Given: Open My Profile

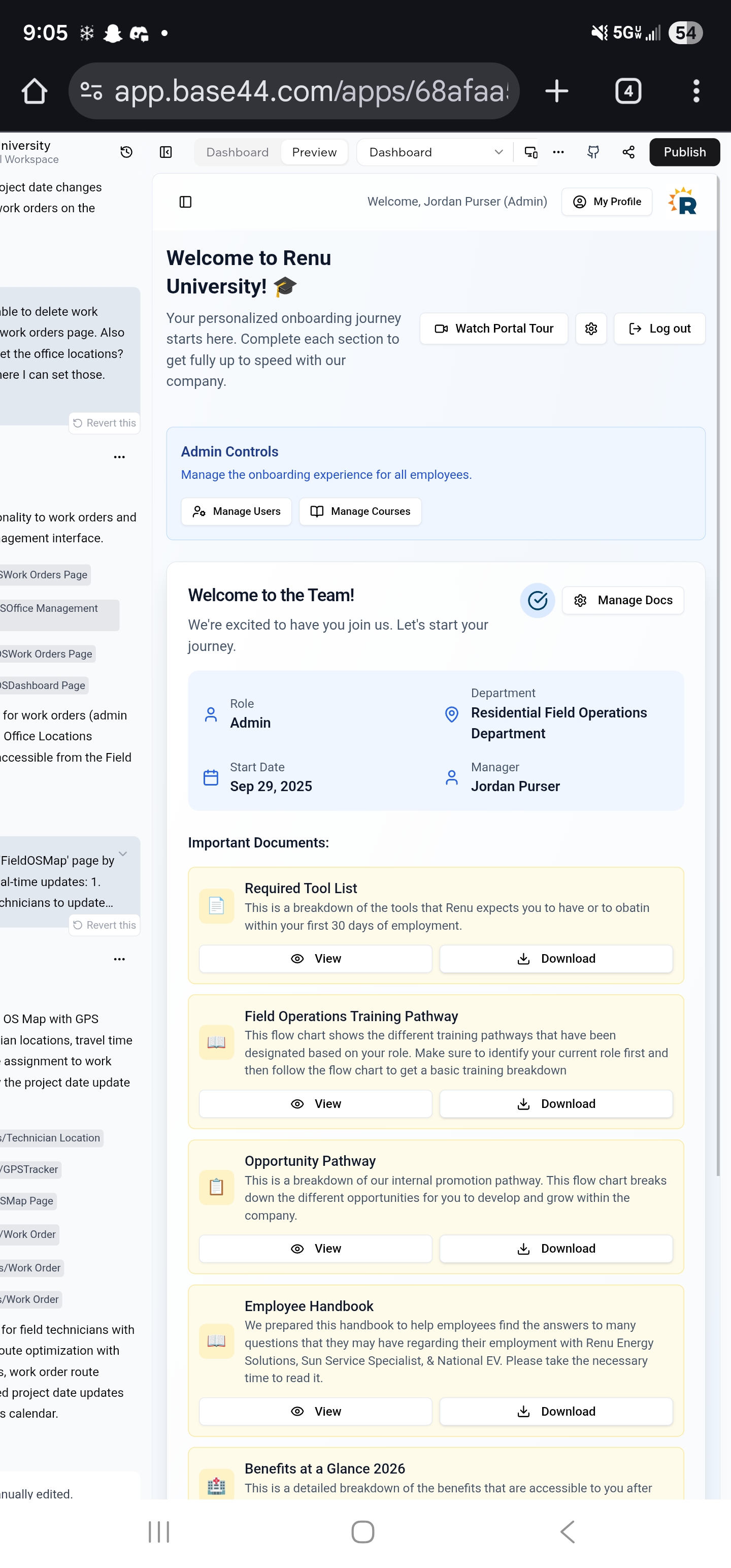Looking at the screenshot, I should point(607,202).
